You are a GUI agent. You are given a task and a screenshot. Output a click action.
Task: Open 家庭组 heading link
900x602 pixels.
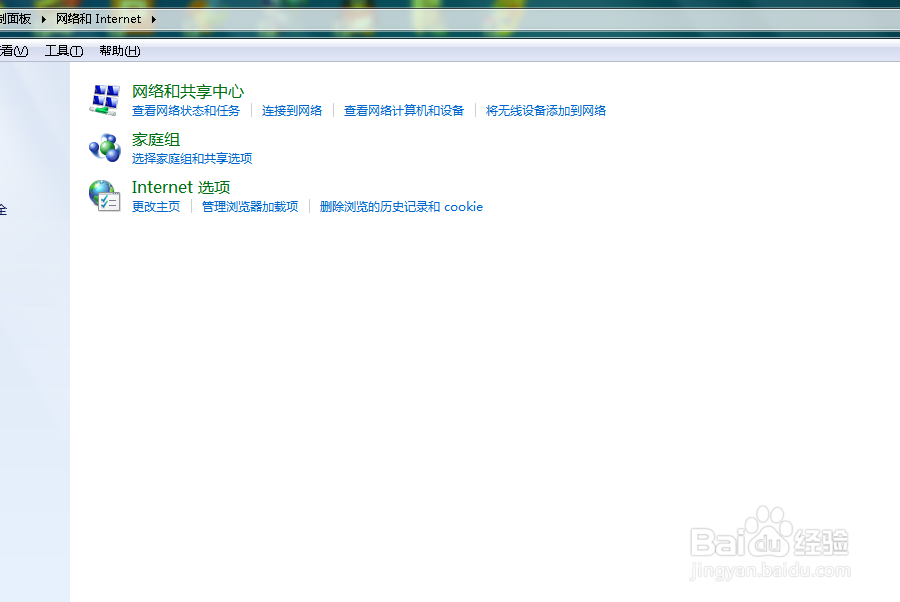click(x=156, y=139)
